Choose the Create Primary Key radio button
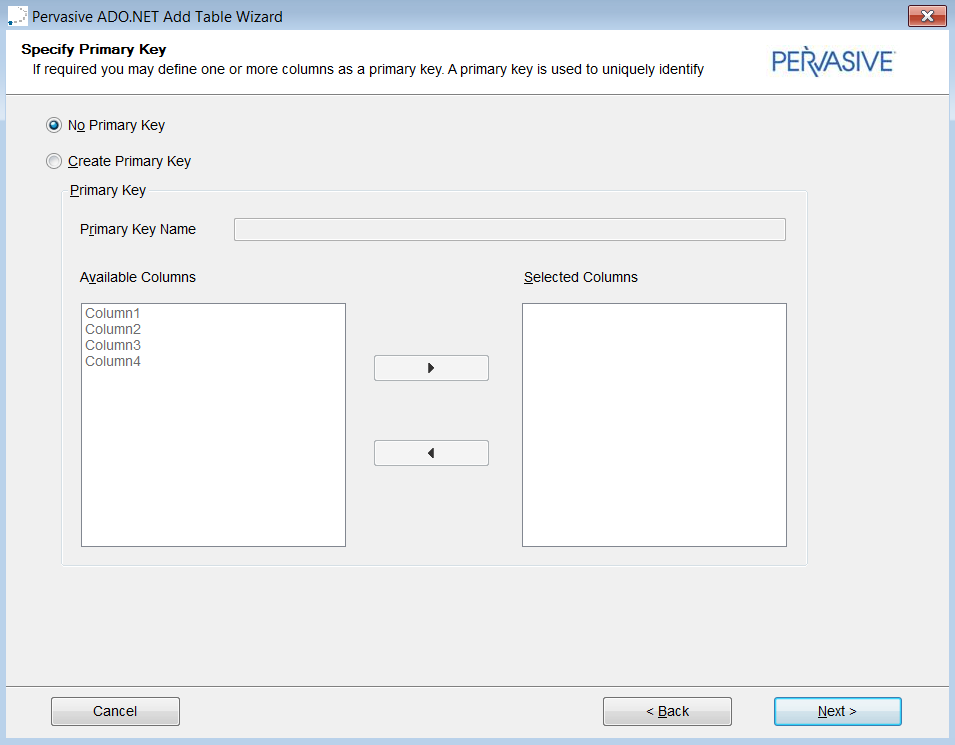955x745 pixels. 54,161
